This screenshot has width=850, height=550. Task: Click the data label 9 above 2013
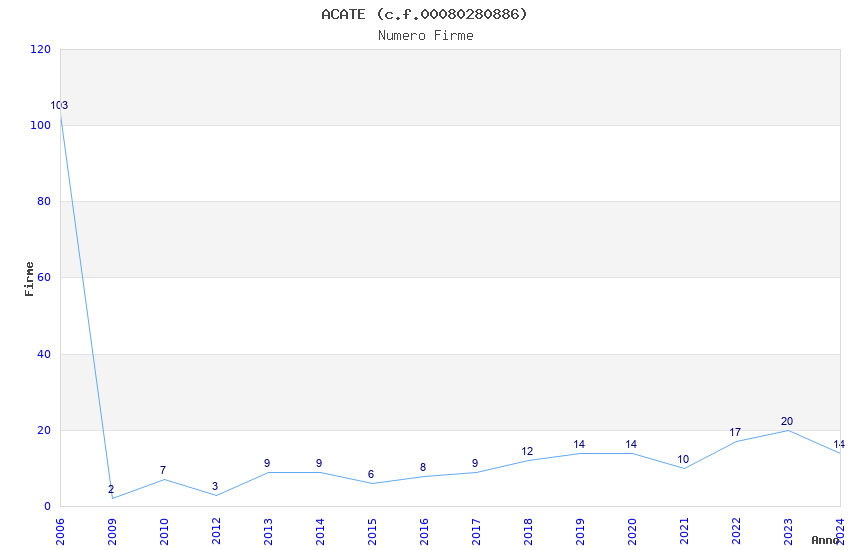pos(267,463)
